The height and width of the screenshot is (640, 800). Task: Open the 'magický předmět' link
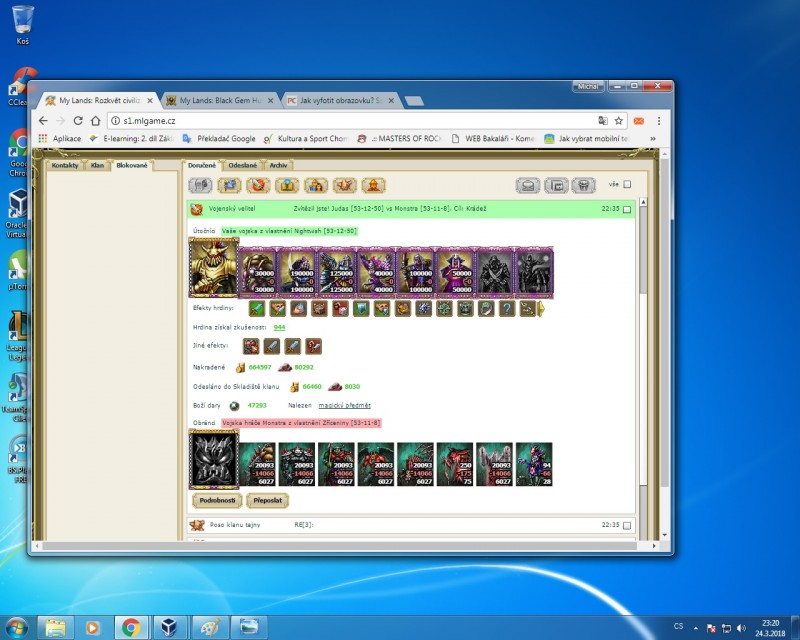[344, 405]
